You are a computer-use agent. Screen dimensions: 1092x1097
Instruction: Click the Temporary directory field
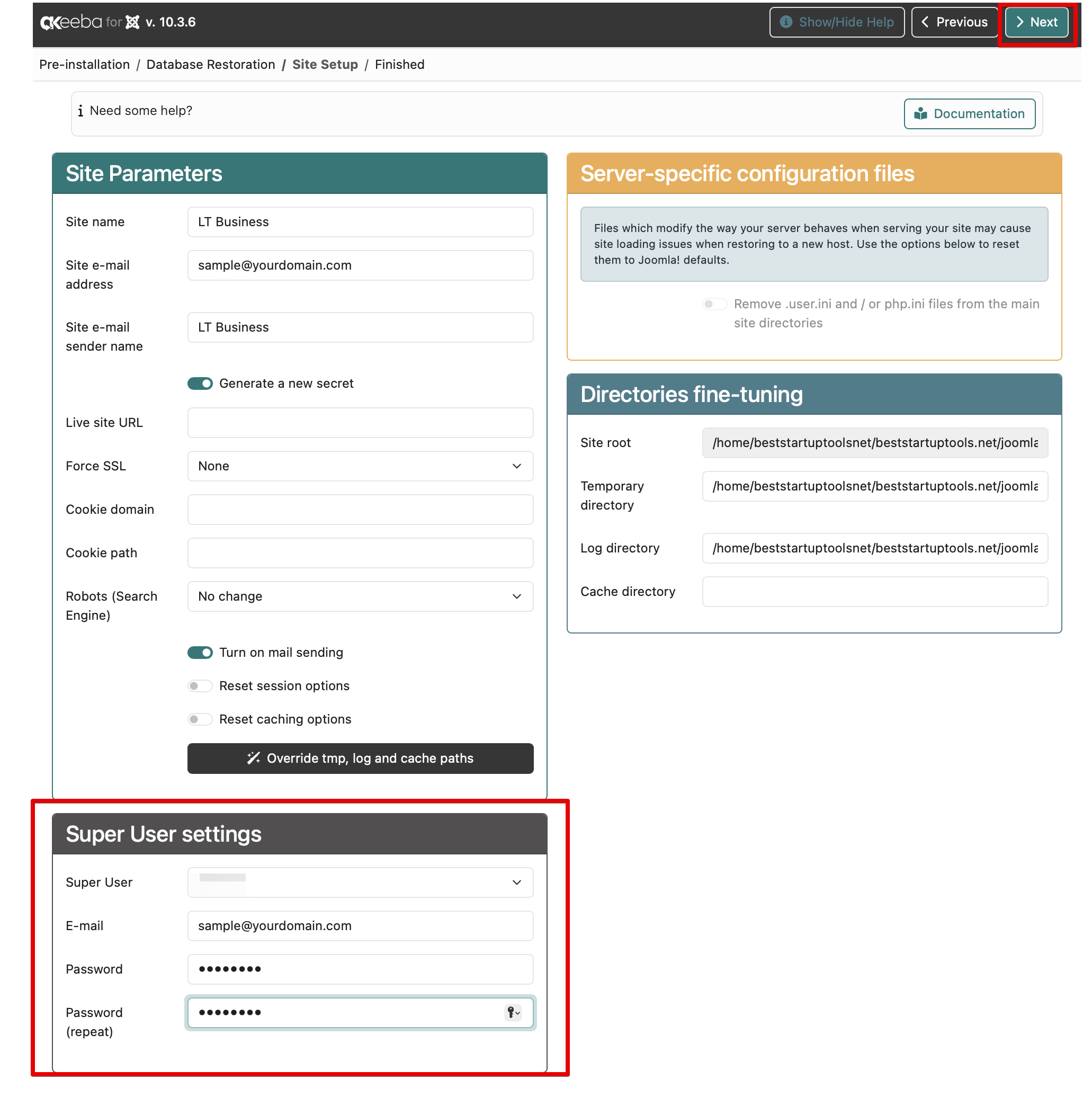tap(875, 487)
